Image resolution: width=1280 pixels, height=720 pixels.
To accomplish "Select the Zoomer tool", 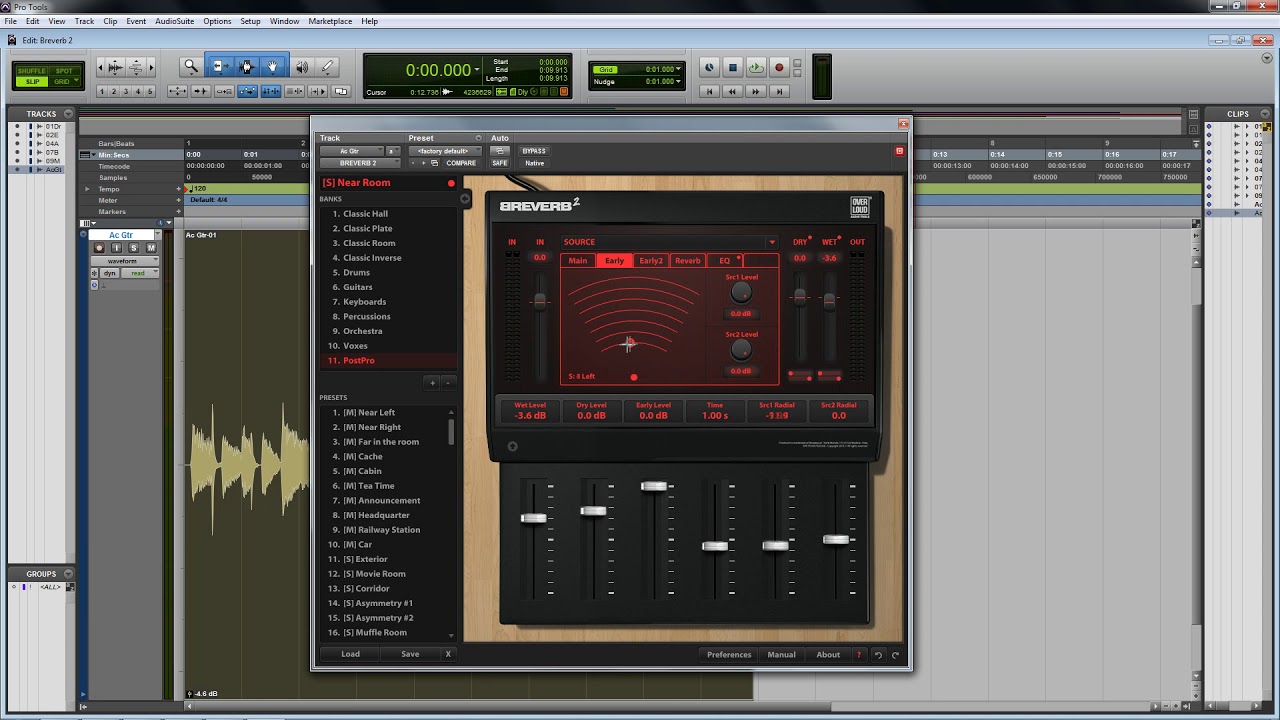I will (x=191, y=67).
